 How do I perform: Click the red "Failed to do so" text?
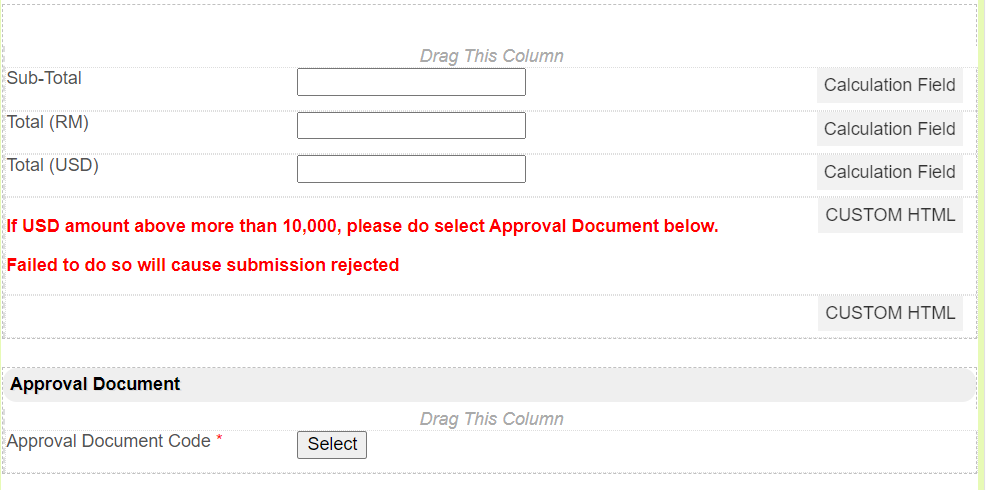point(202,265)
